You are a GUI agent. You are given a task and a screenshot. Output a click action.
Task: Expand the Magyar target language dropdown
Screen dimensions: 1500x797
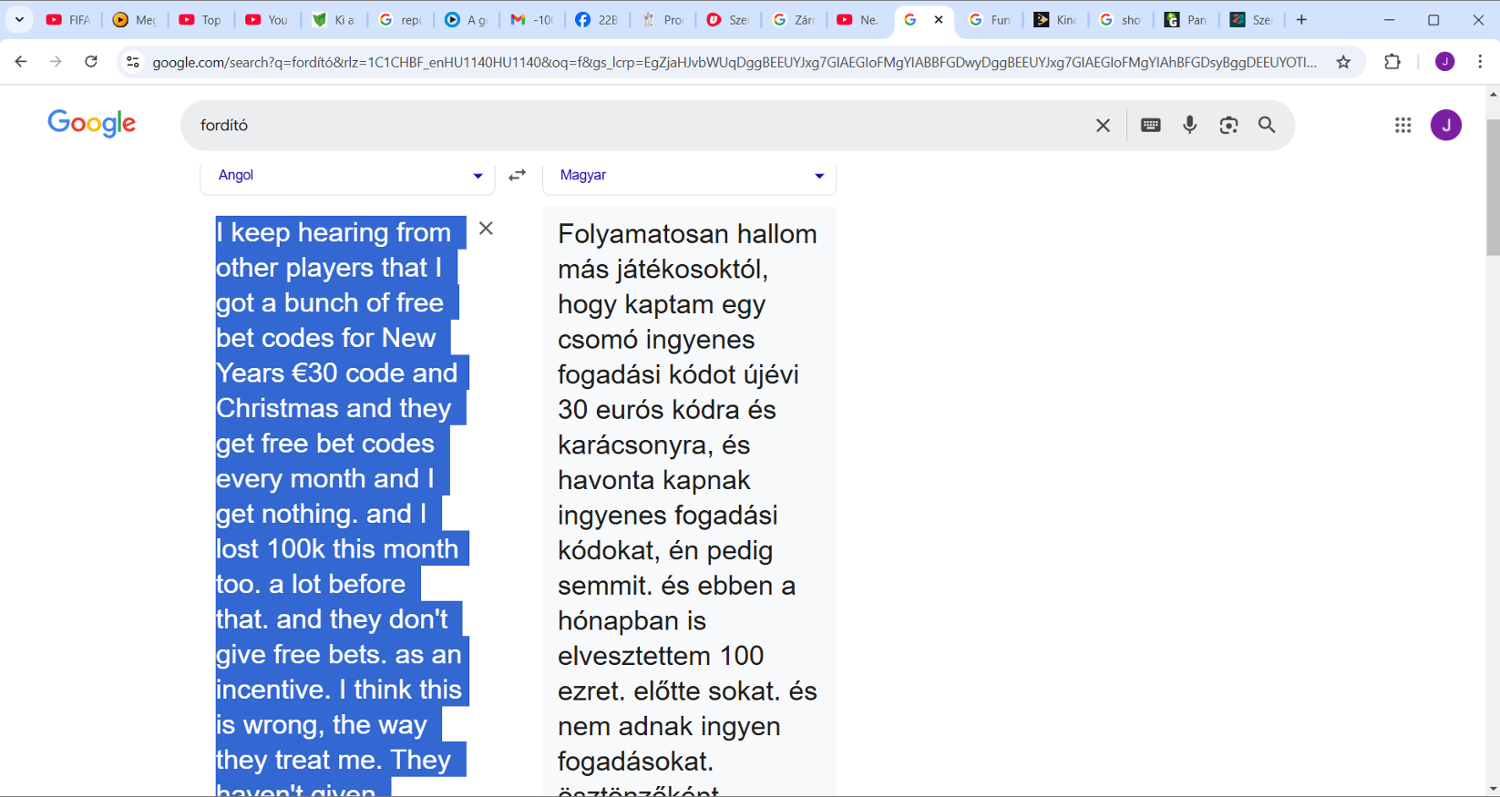coord(689,176)
